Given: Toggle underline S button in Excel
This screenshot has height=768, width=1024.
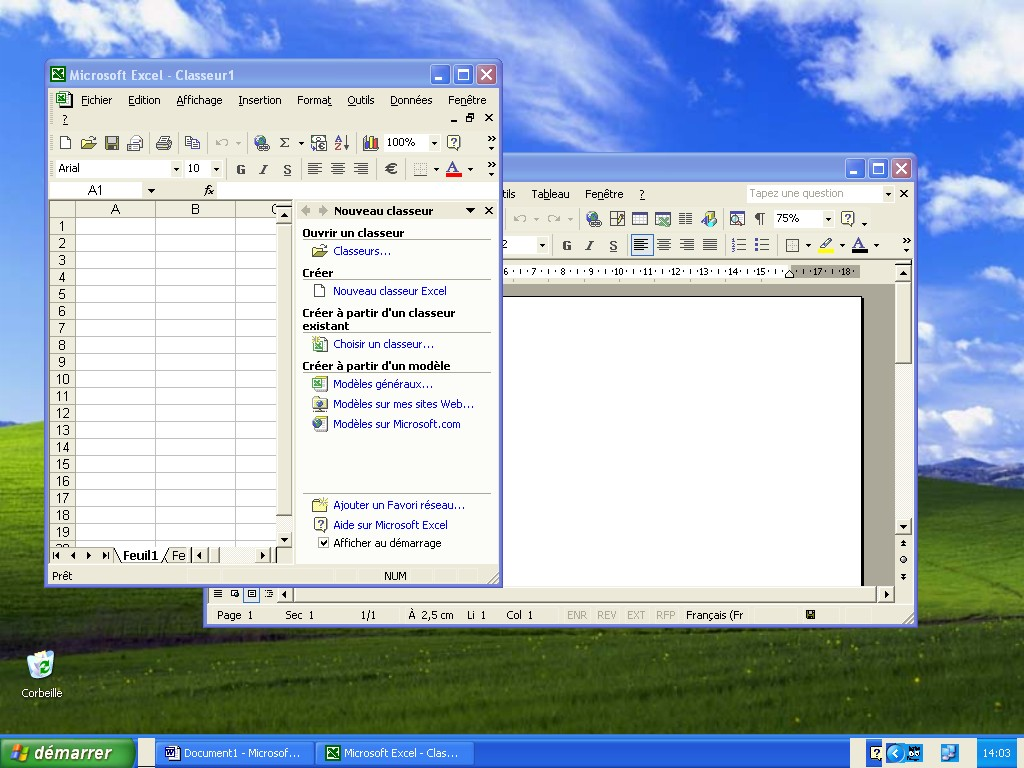Looking at the screenshot, I should point(287,168).
